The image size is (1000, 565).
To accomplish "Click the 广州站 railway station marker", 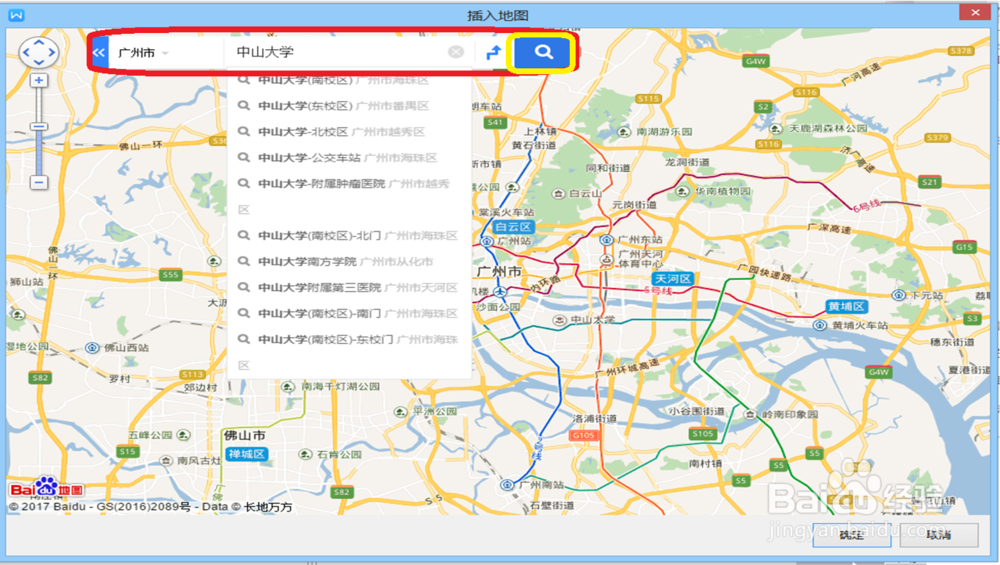I will point(487,241).
